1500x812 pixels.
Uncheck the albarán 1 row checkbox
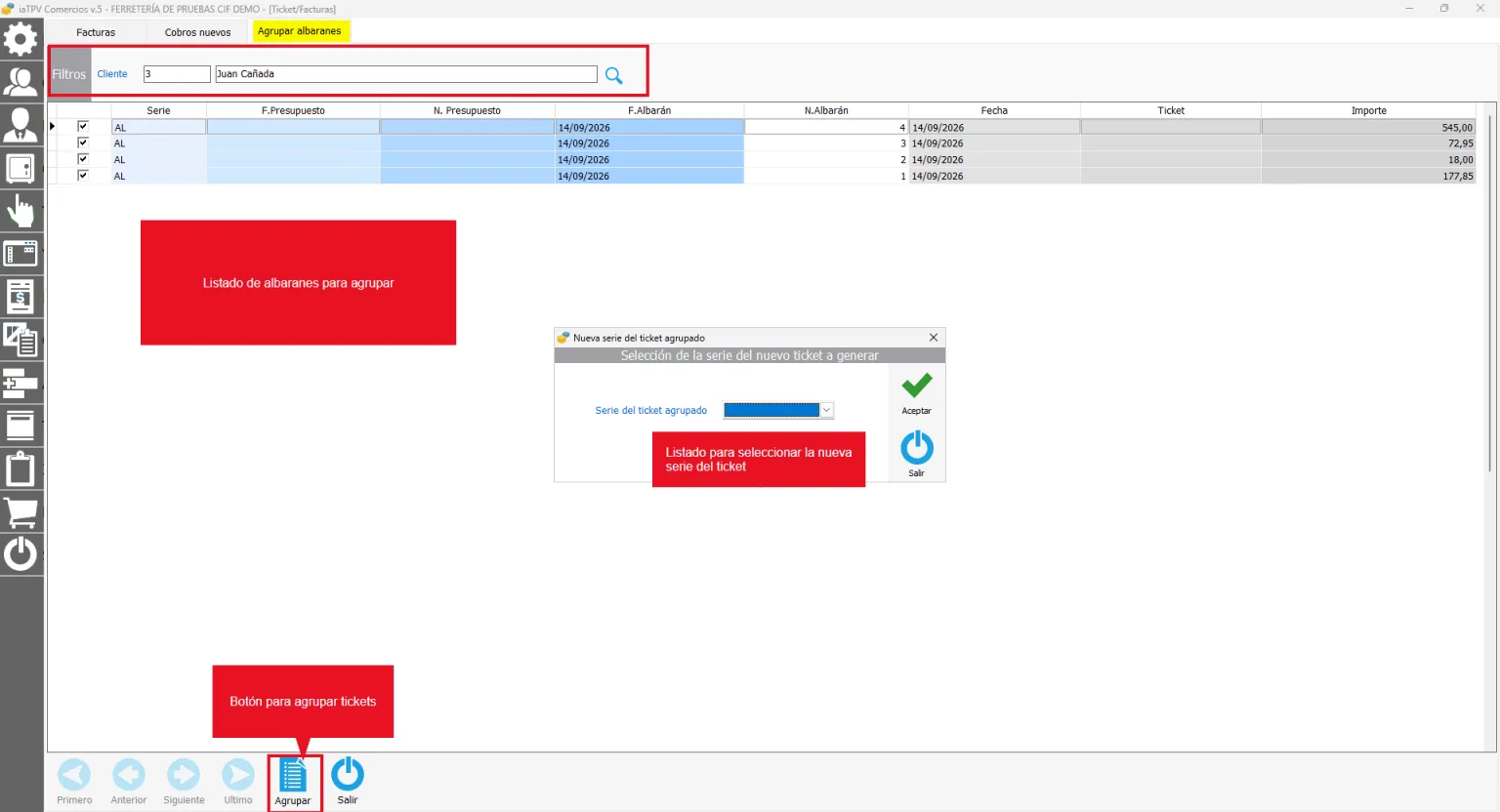[83, 176]
